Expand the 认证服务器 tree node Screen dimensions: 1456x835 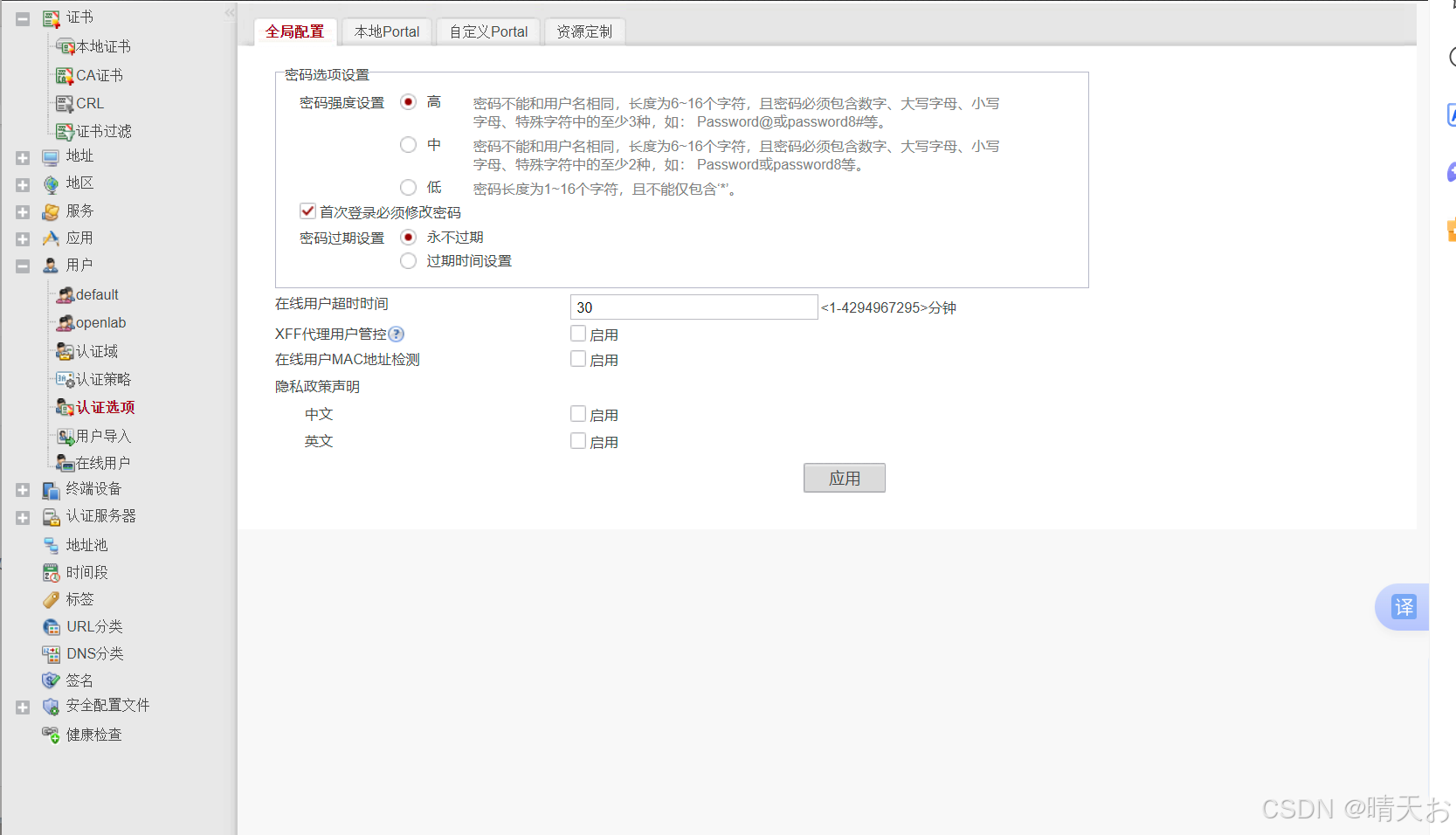pos(23,518)
